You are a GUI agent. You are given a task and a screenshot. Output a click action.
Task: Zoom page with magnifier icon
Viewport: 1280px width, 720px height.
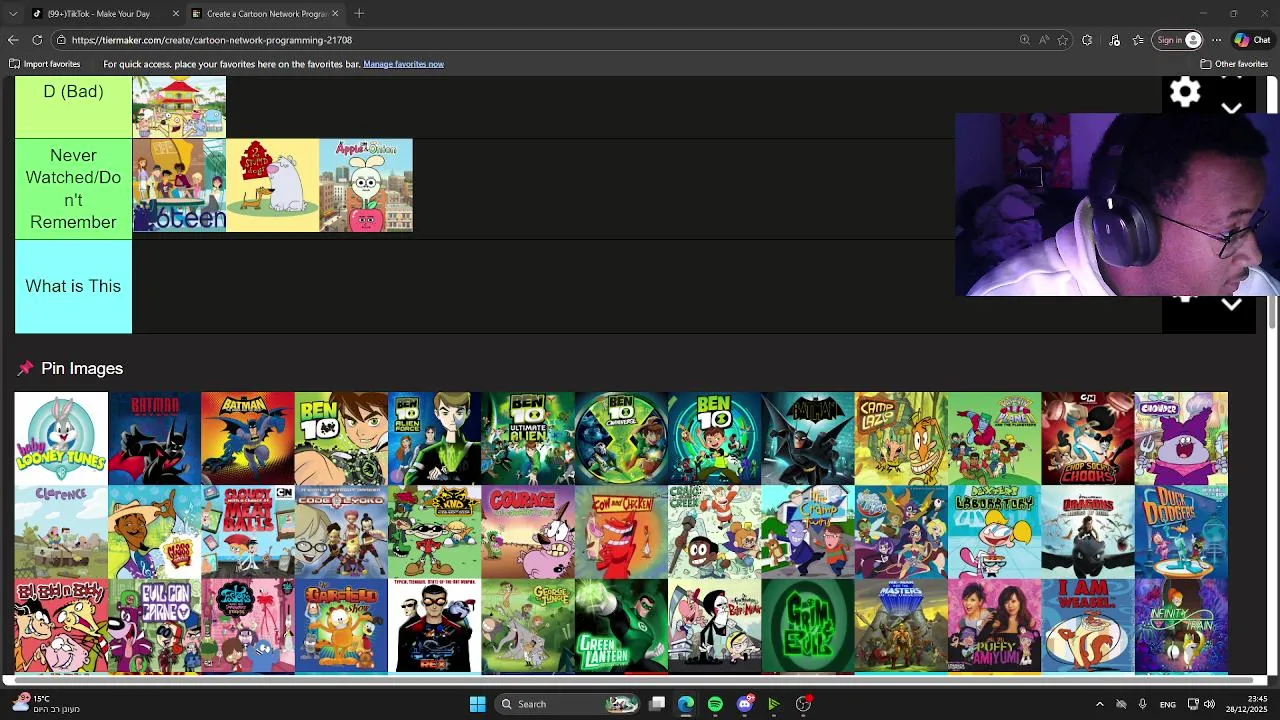point(1025,40)
